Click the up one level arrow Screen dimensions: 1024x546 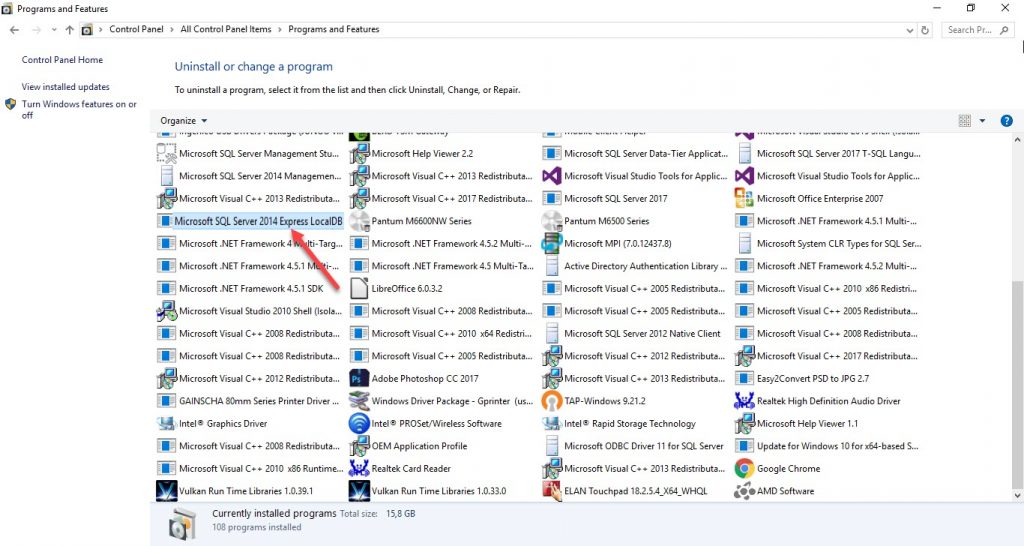click(69, 30)
